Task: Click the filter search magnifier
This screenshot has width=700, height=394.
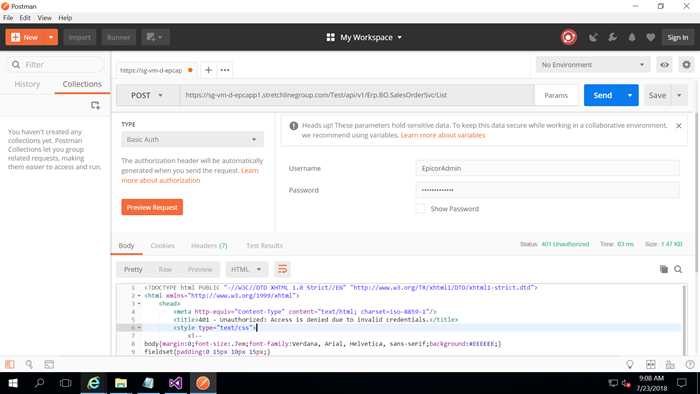Action: 16,65
